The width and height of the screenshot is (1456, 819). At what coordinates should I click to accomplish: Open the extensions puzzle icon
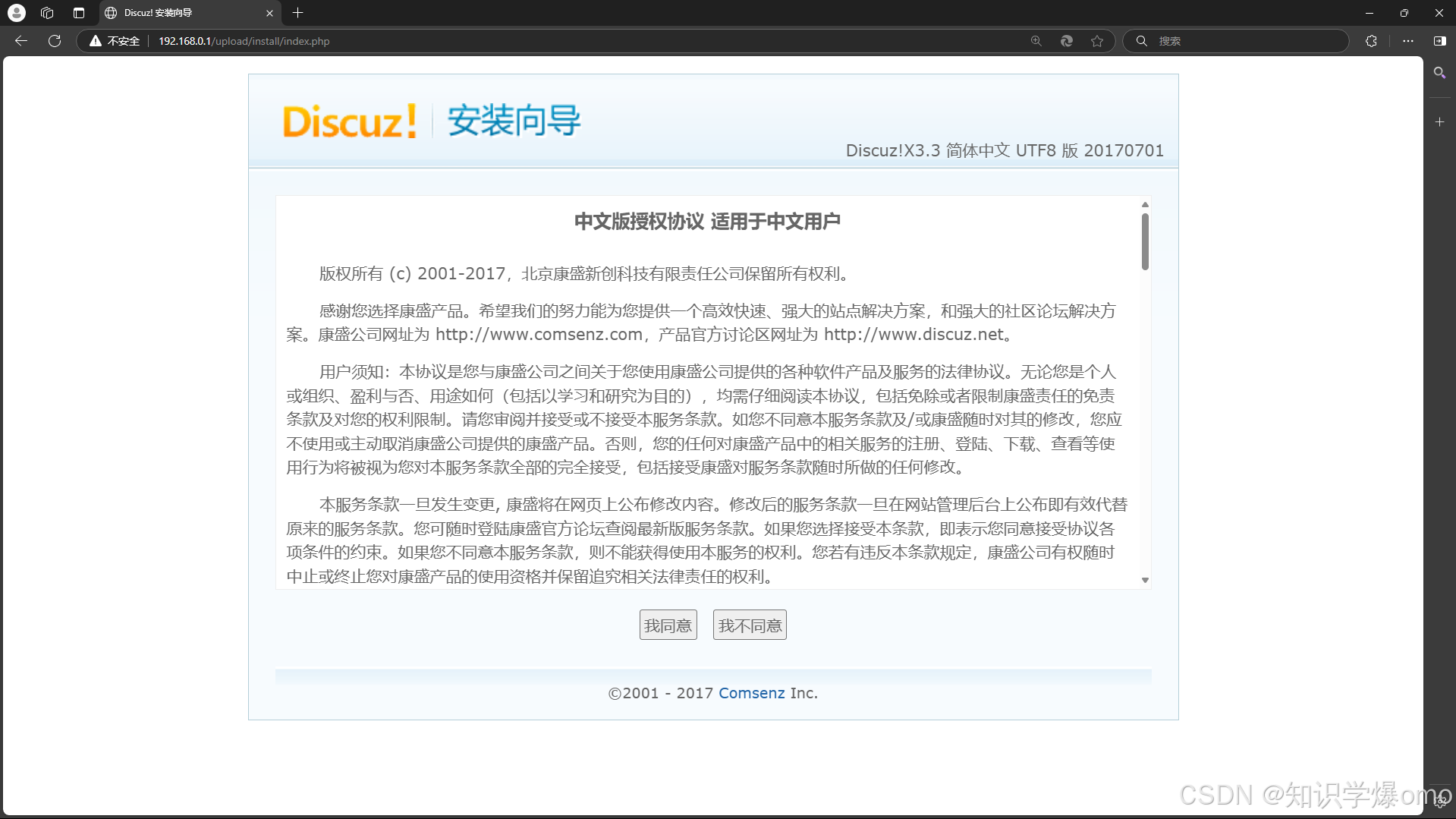point(1371,41)
